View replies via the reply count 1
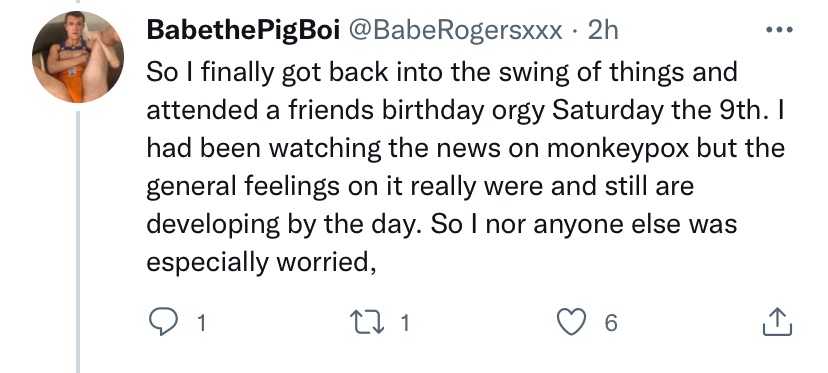The image size is (828, 373). 201,323
